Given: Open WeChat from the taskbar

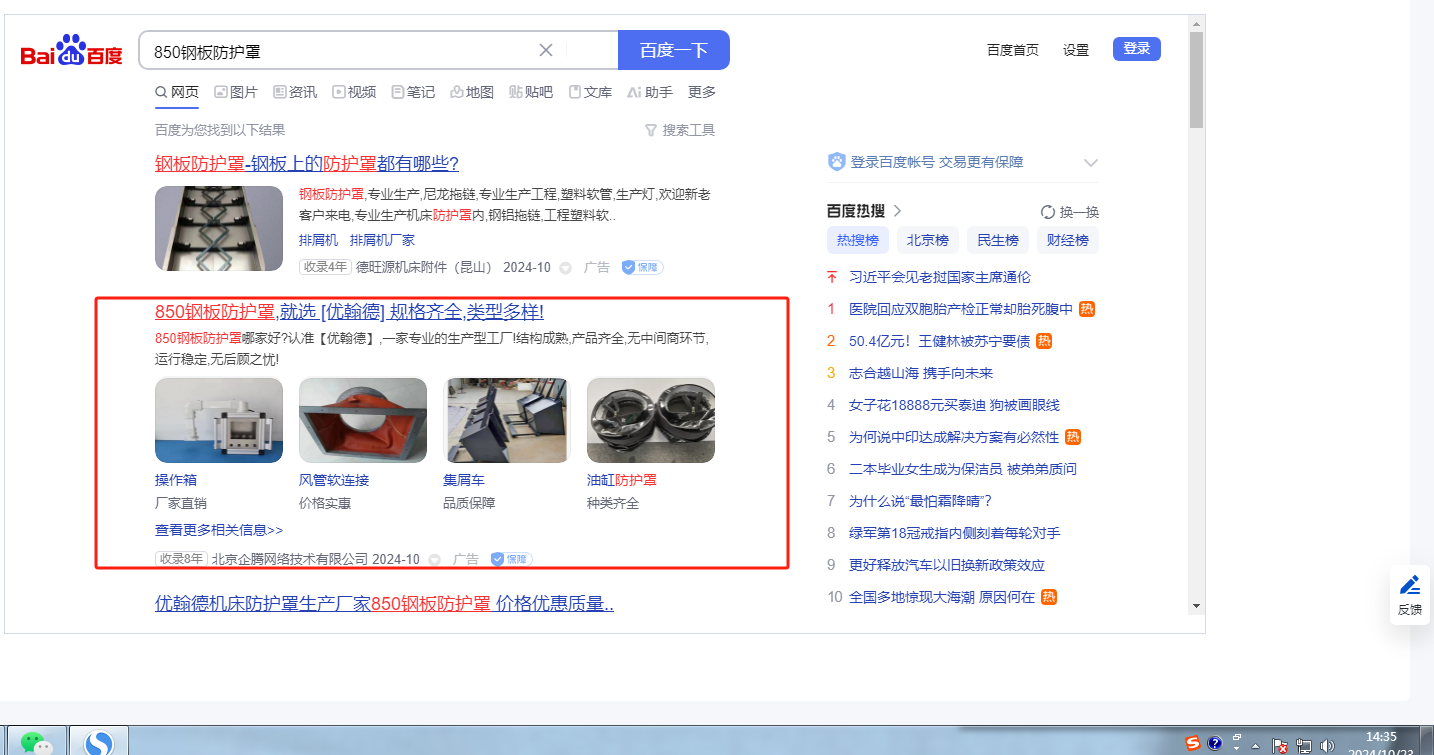Looking at the screenshot, I should (x=36, y=742).
